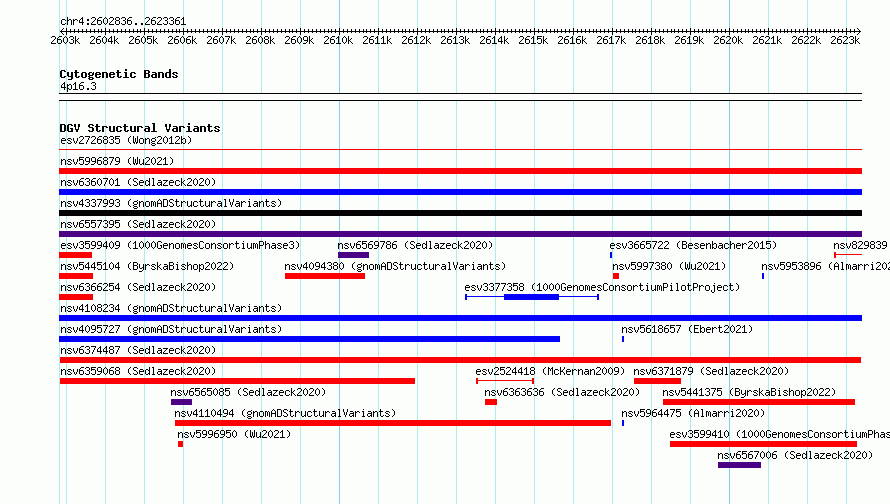Select the nsv5996879 (Wu2021) red bar label
Viewport: 890px width, 504px height.
pos(117,161)
